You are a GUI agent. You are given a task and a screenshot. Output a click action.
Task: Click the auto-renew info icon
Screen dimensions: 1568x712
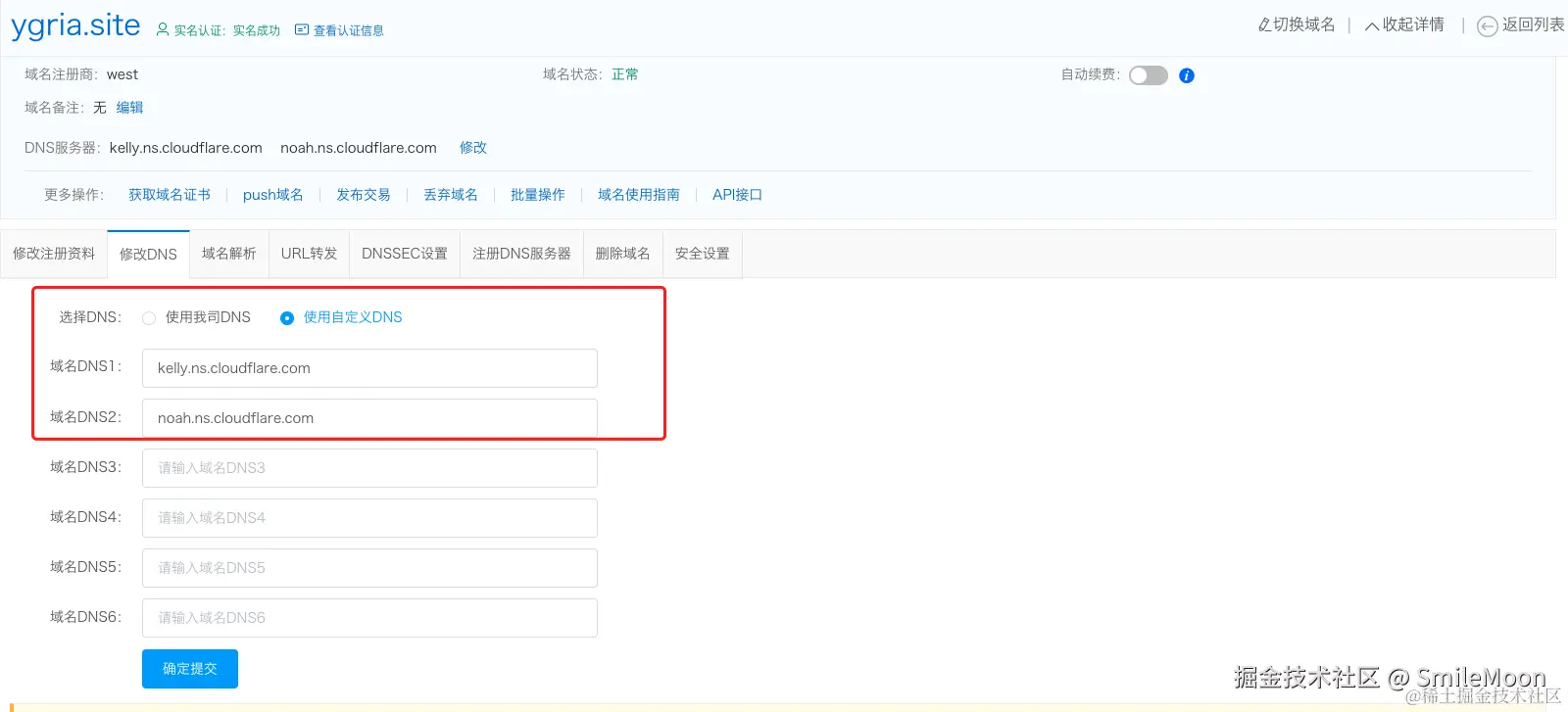coord(1187,75)
